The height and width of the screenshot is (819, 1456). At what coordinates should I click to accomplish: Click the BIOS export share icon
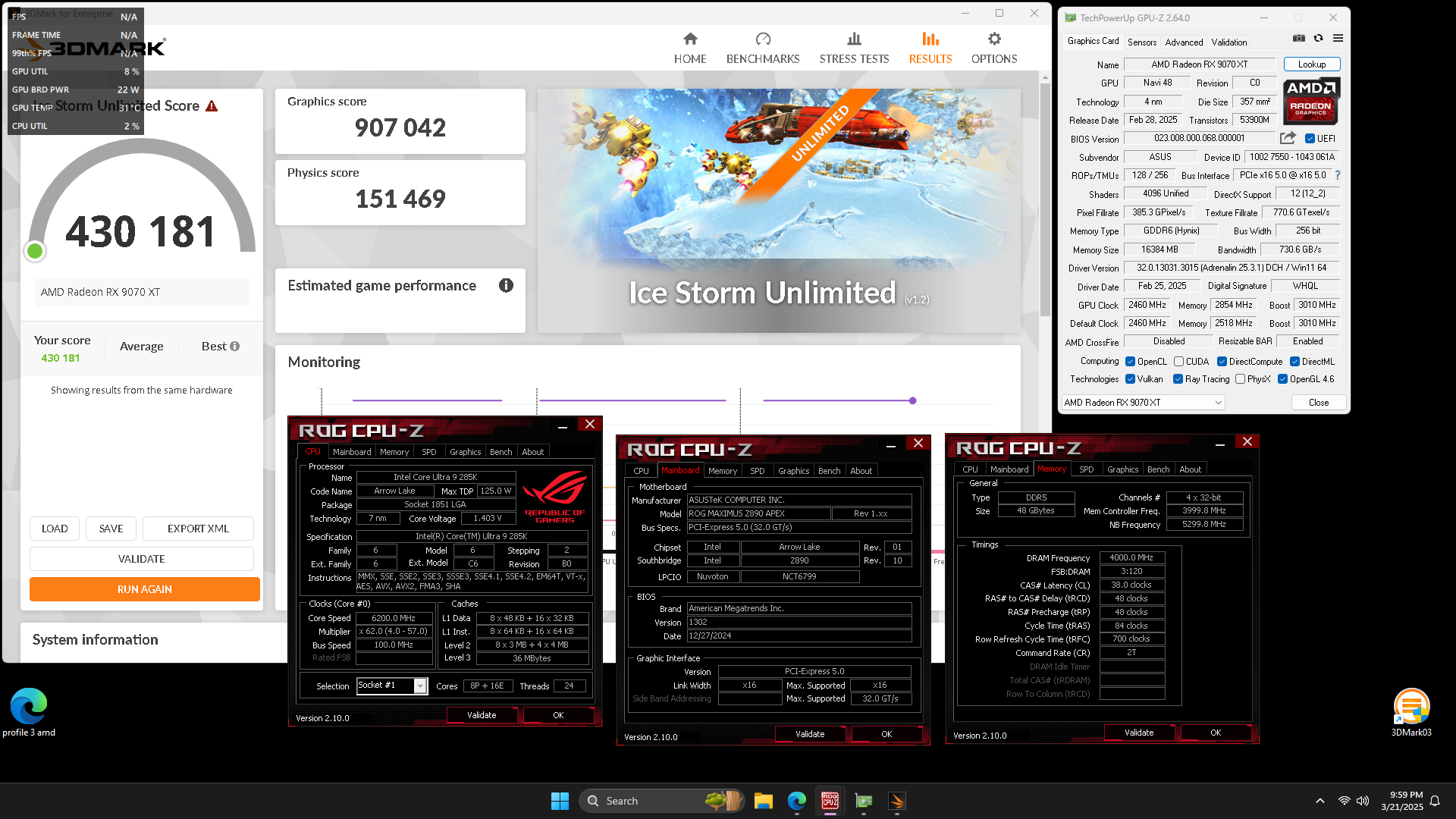pos(1288,138)
